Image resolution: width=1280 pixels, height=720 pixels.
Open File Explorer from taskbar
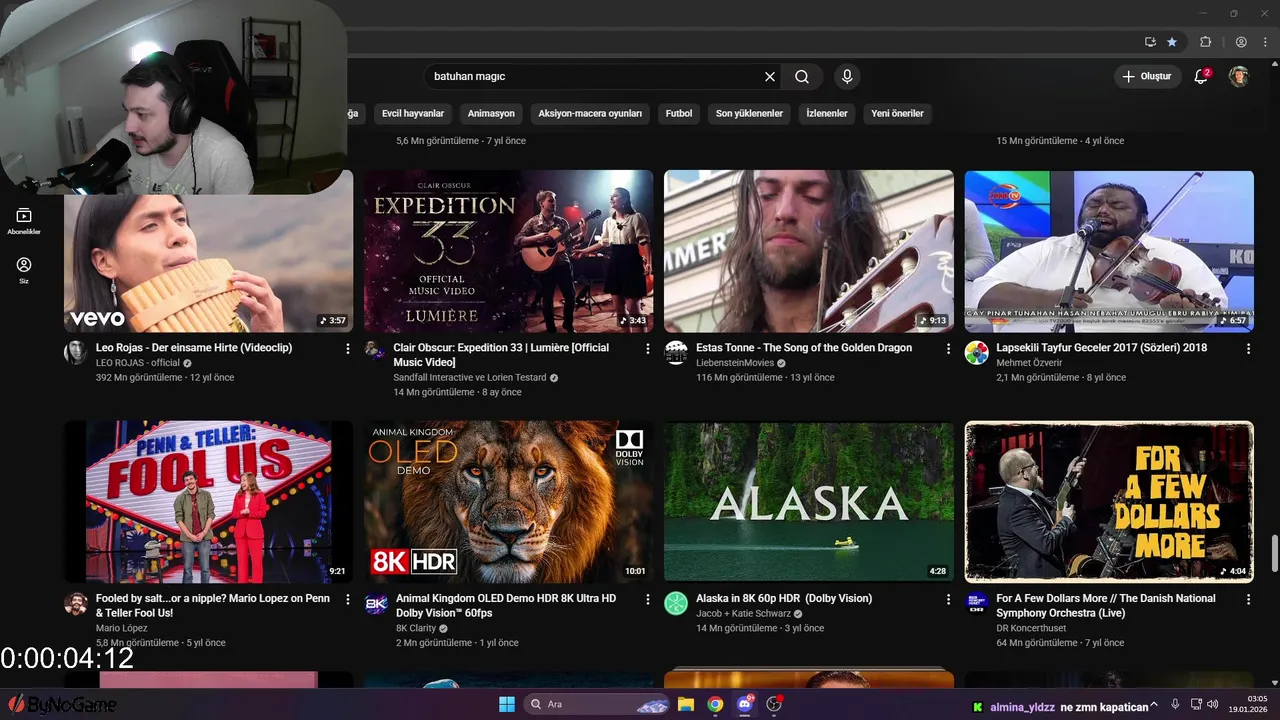click(x=686, y=704)
